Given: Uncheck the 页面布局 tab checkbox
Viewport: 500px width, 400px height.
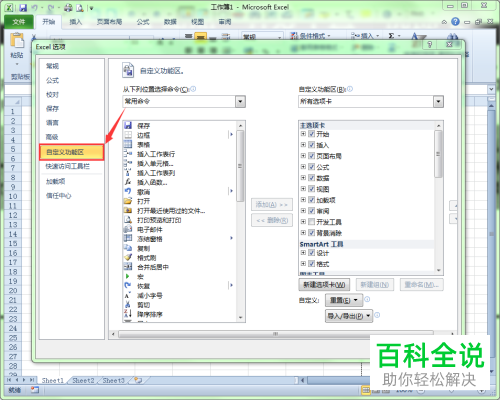Looking at the screenshot, I should click(312, 156).
